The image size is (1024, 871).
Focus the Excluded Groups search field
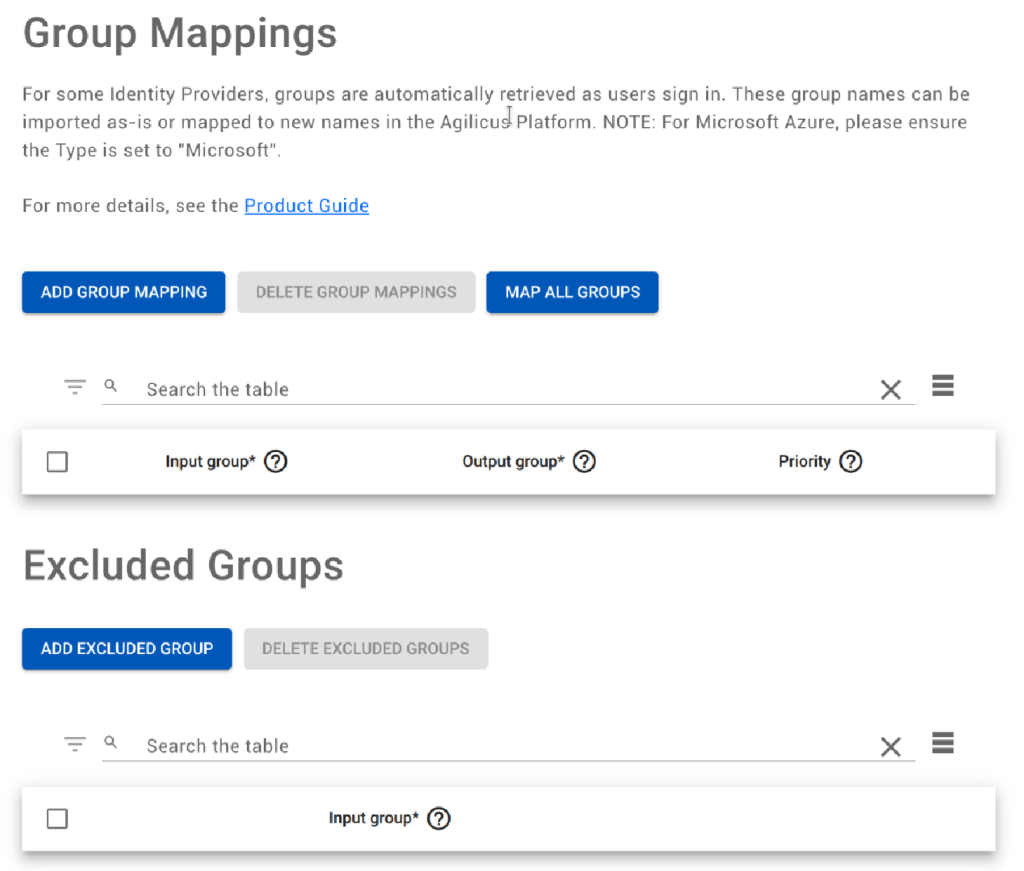pyautogui.click(x=500, y=747)
